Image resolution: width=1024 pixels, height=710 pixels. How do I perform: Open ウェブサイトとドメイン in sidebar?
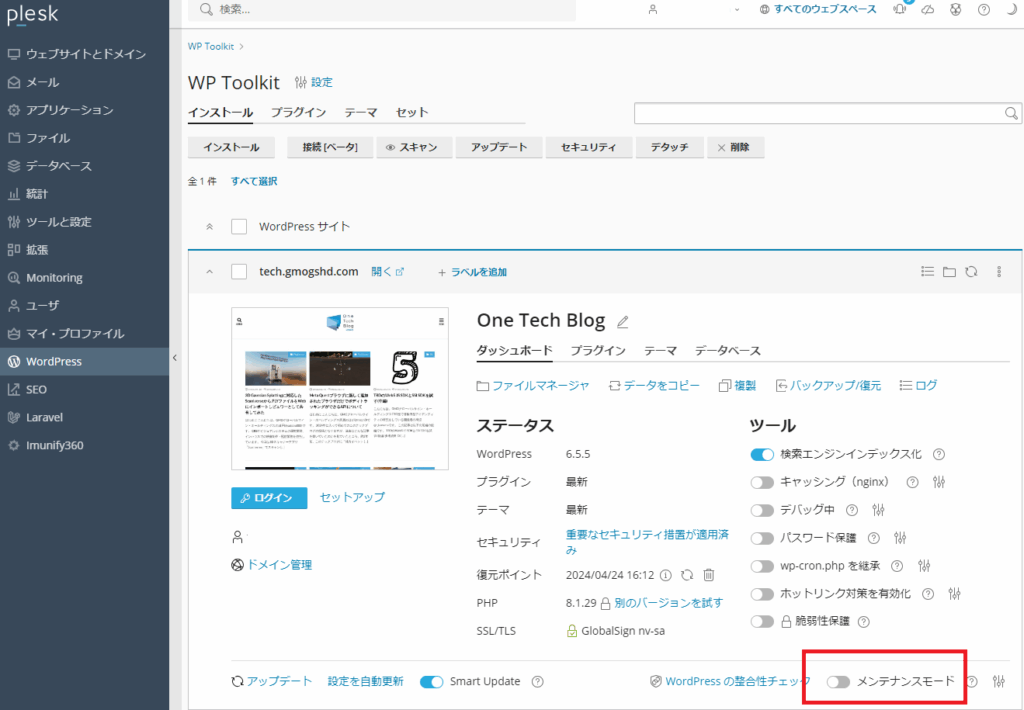(x=85, y=54)
